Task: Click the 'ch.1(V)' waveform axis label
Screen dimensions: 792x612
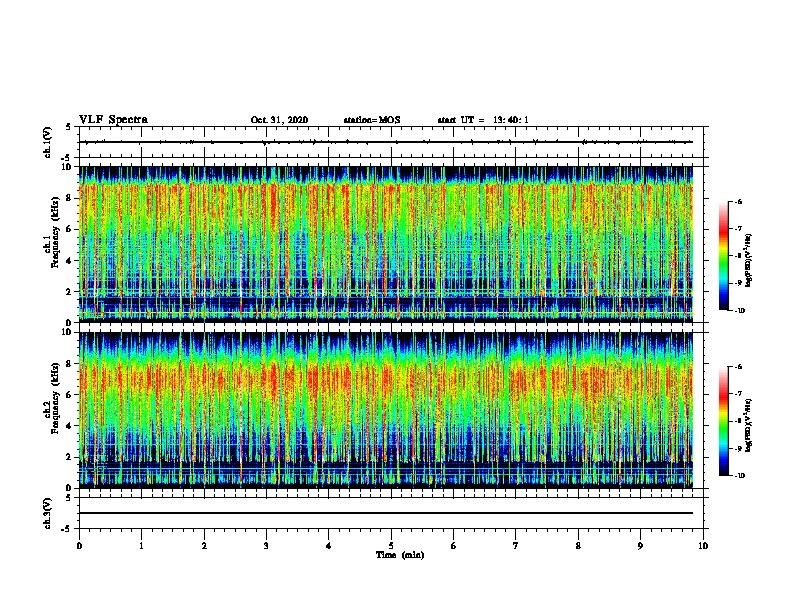Action: [x=48, y=142]
